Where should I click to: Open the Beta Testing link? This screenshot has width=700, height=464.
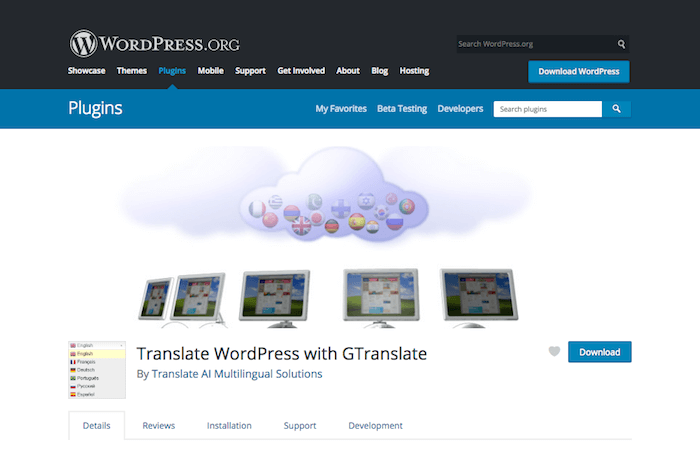(402, 109)
